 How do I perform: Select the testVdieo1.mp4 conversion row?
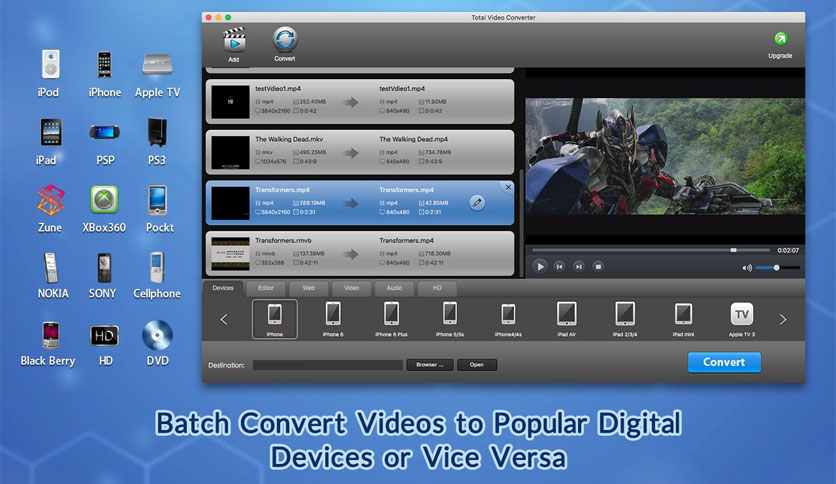click(360, 102)
